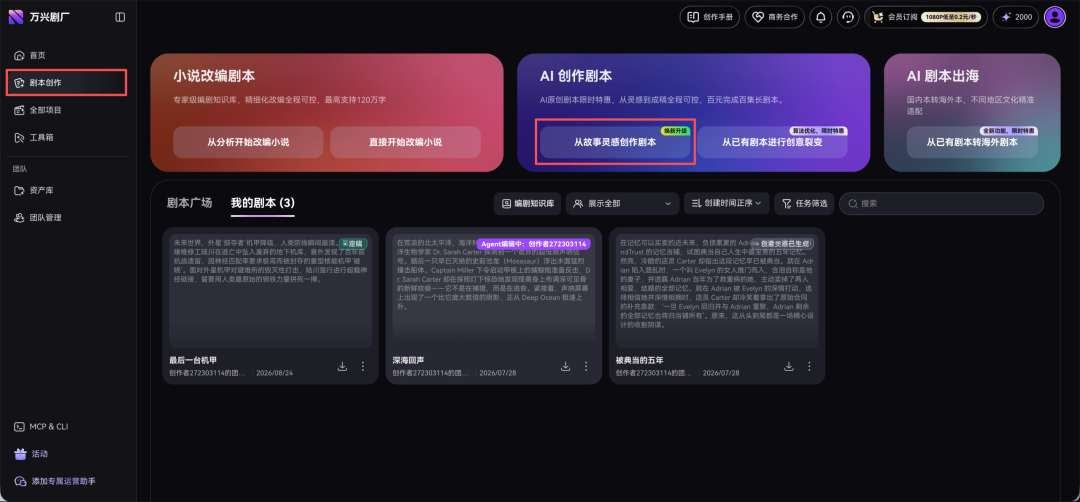1080x502 pixels.
Task: Download the 被典当的五年 script
Action: click(789, 366)
